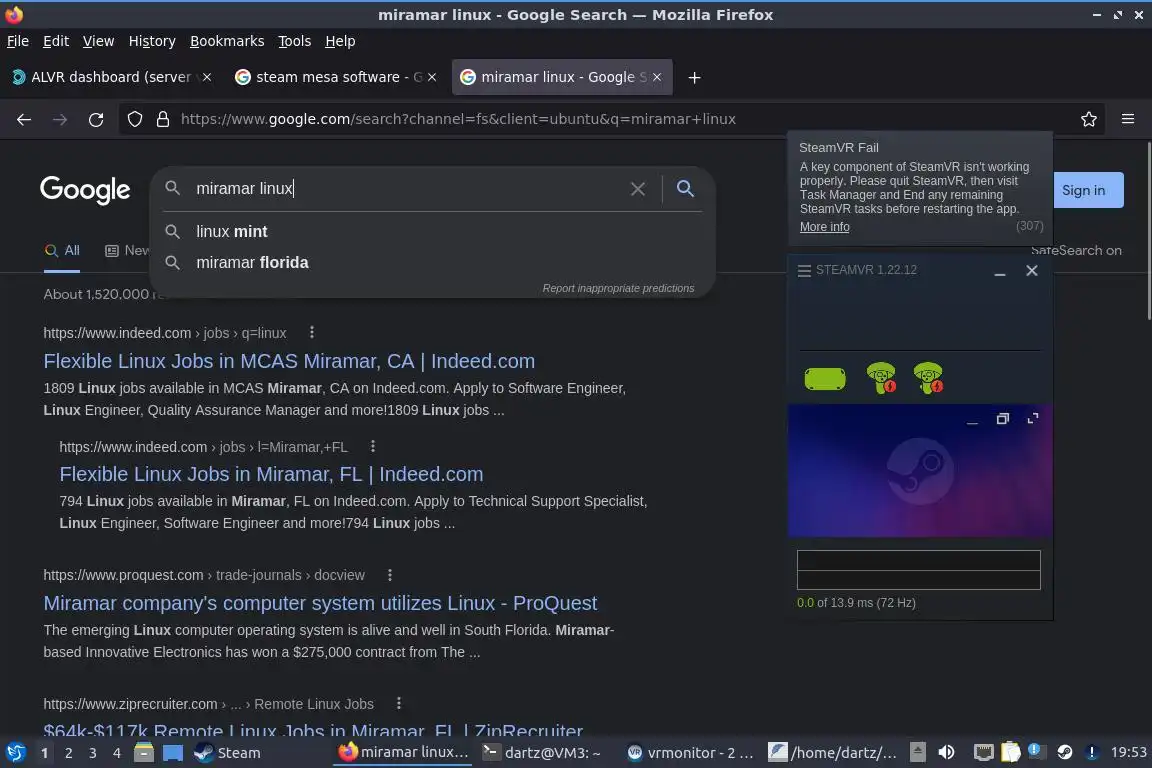Open the network tray icon
1152x768 pixels.
[x=984, y=752]
